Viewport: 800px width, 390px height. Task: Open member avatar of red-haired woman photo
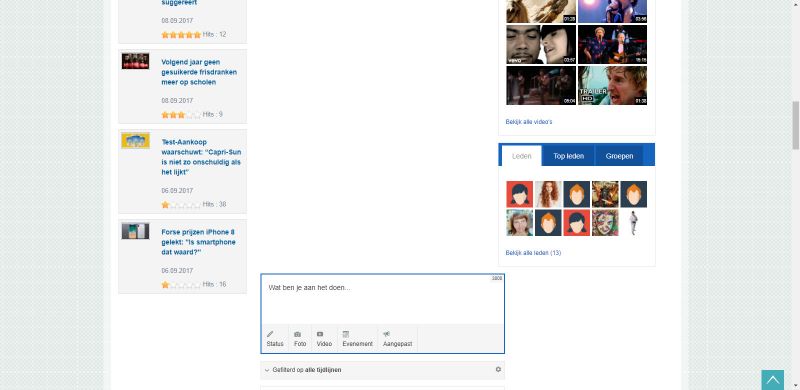tap(548, 194)
